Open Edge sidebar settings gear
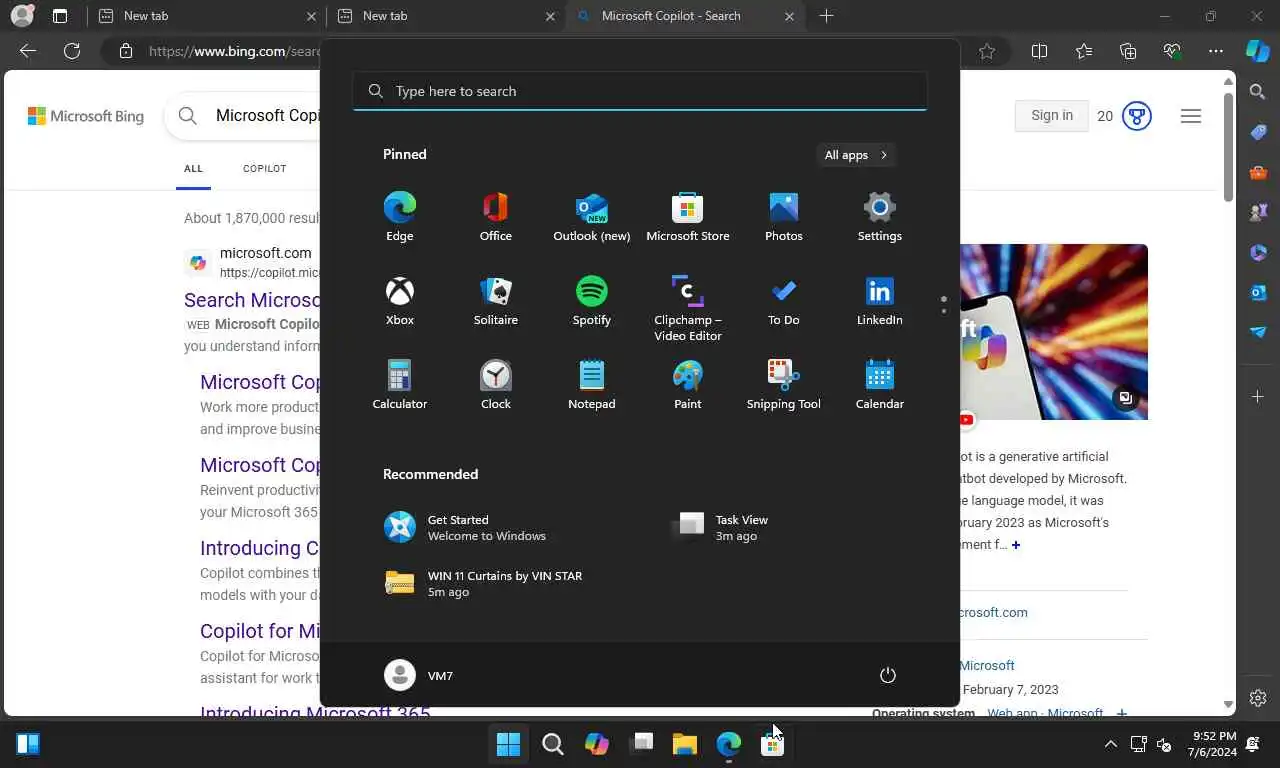This screenshot has height=768, width=1280. click(x=1258, y=698)
